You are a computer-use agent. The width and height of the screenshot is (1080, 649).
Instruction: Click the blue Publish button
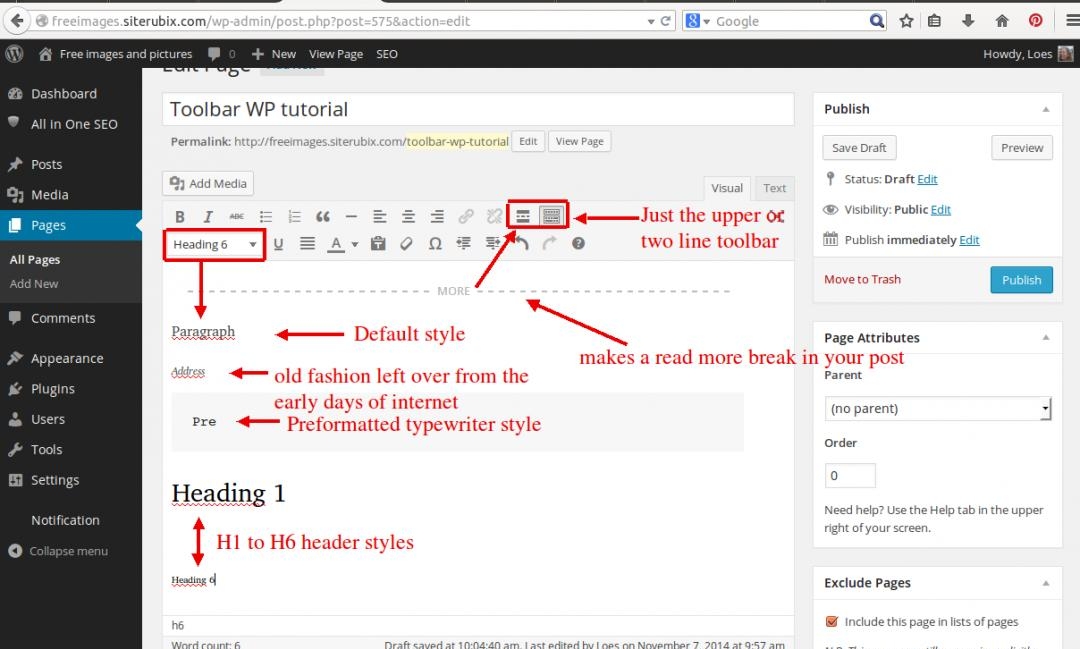coord(1021,280)
